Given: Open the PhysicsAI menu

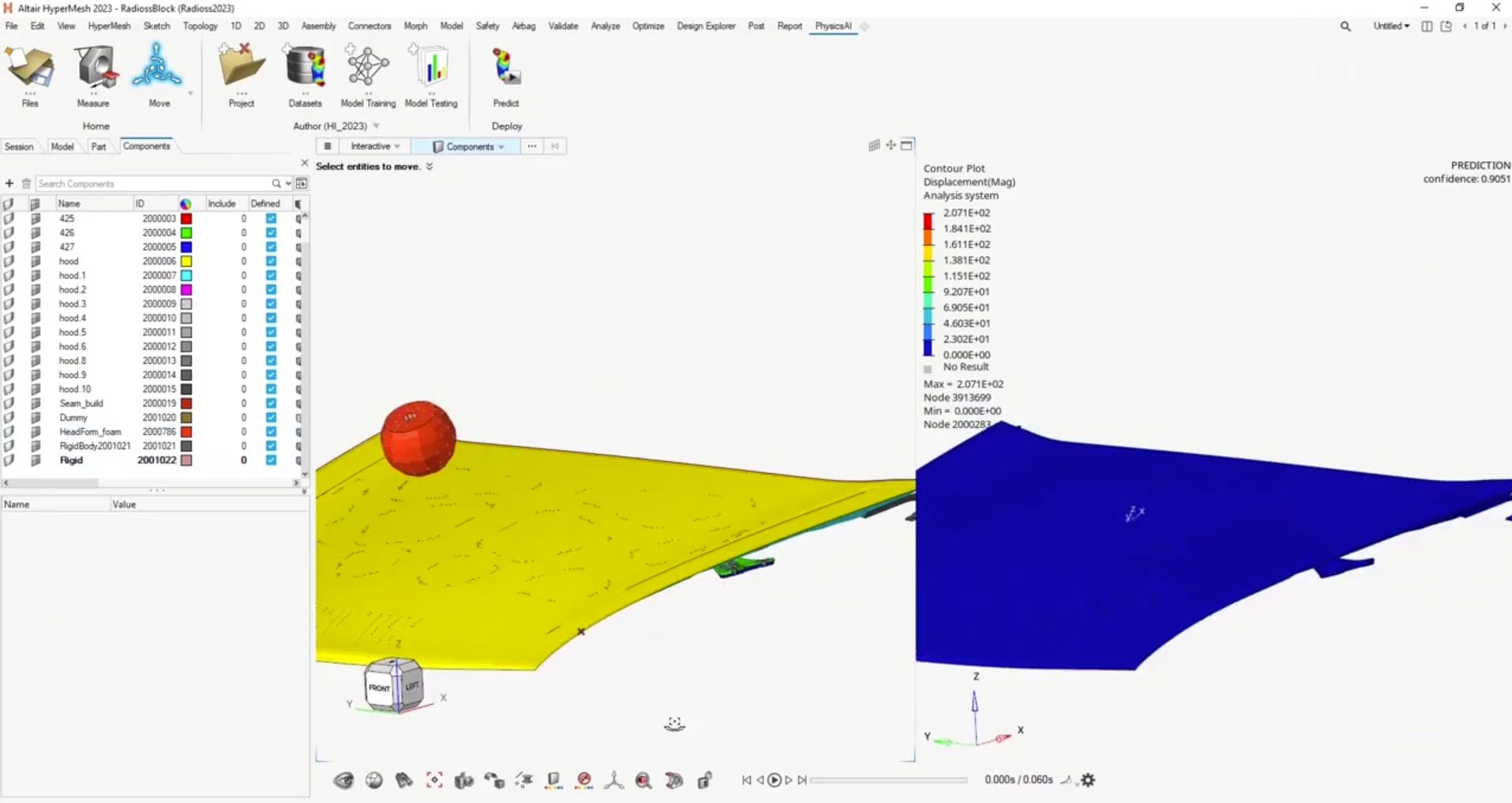Looking at the screenshot, I should (834, 26).
